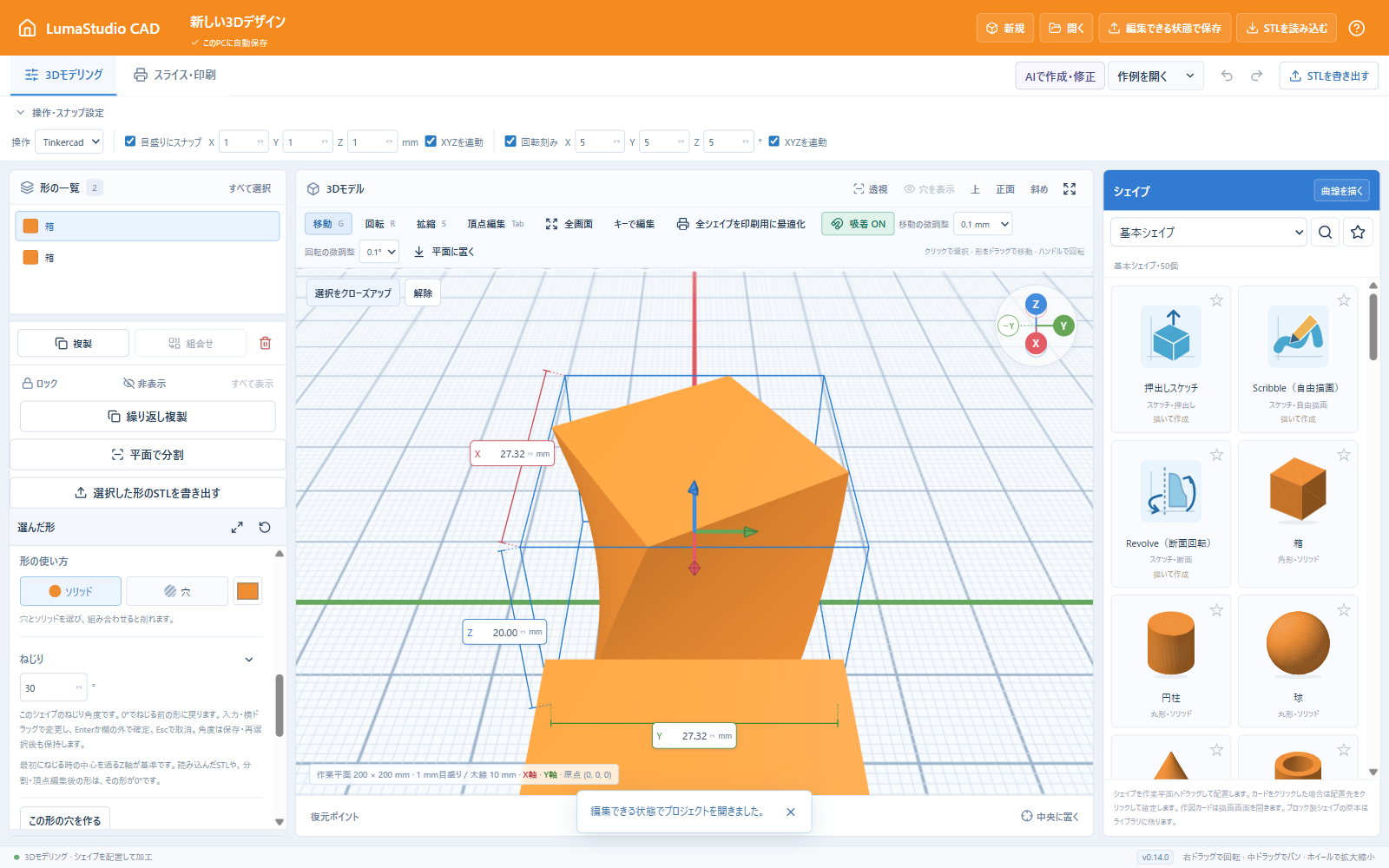Set the shape usage to 穴
This screenshot has width=1389, height=868.
177,591
